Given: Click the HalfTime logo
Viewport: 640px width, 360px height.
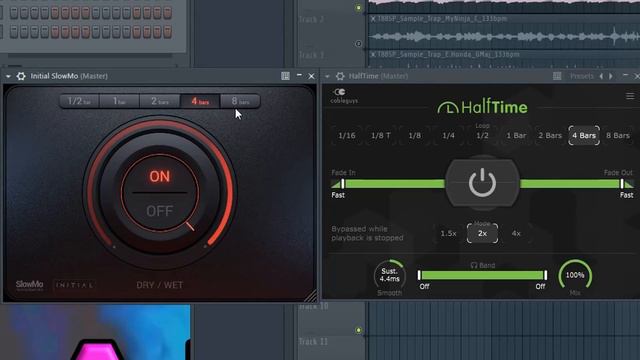Looking at the screenshot, I should point(482,107).
